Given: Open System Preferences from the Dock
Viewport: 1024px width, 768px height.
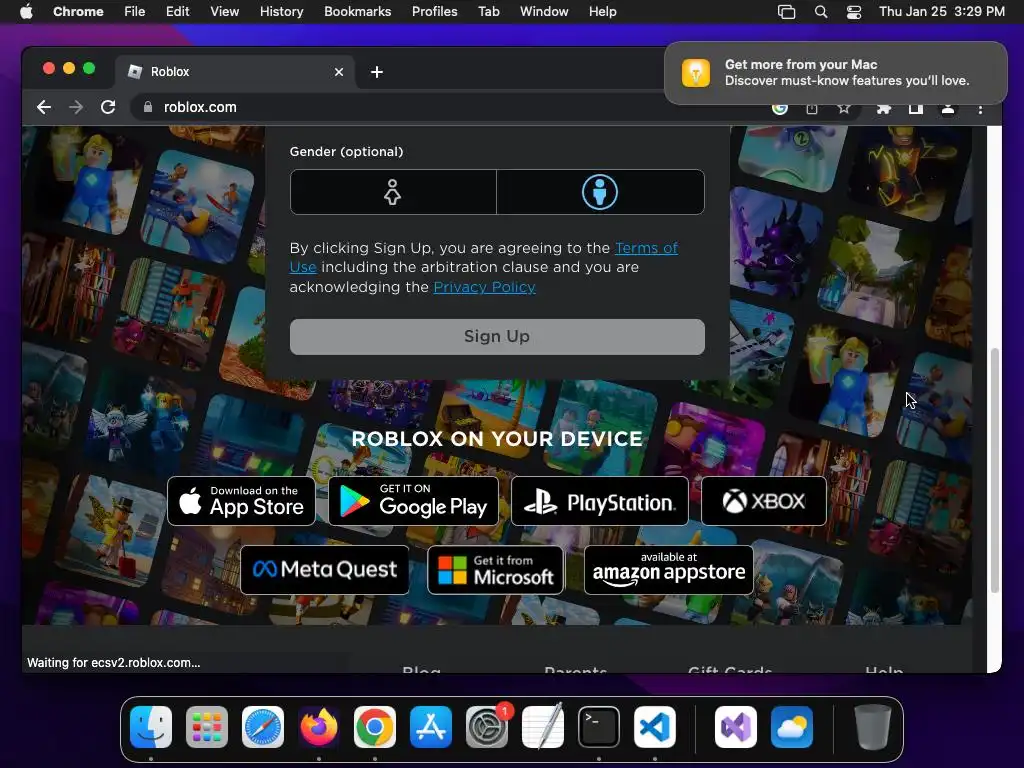Looking at the screenshot, I should pyautogui.click(x=487, y=727).
